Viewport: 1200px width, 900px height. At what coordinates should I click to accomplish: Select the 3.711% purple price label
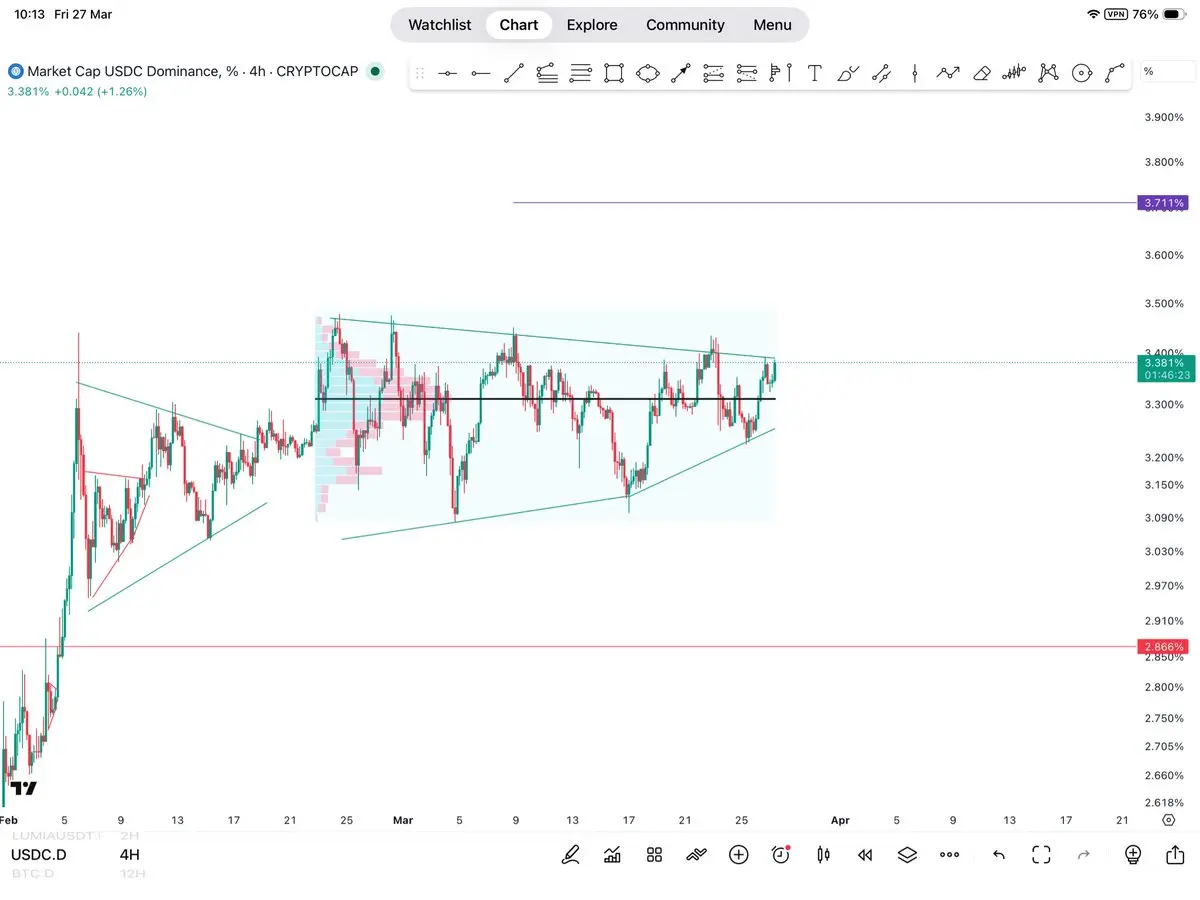point(1162,203)
